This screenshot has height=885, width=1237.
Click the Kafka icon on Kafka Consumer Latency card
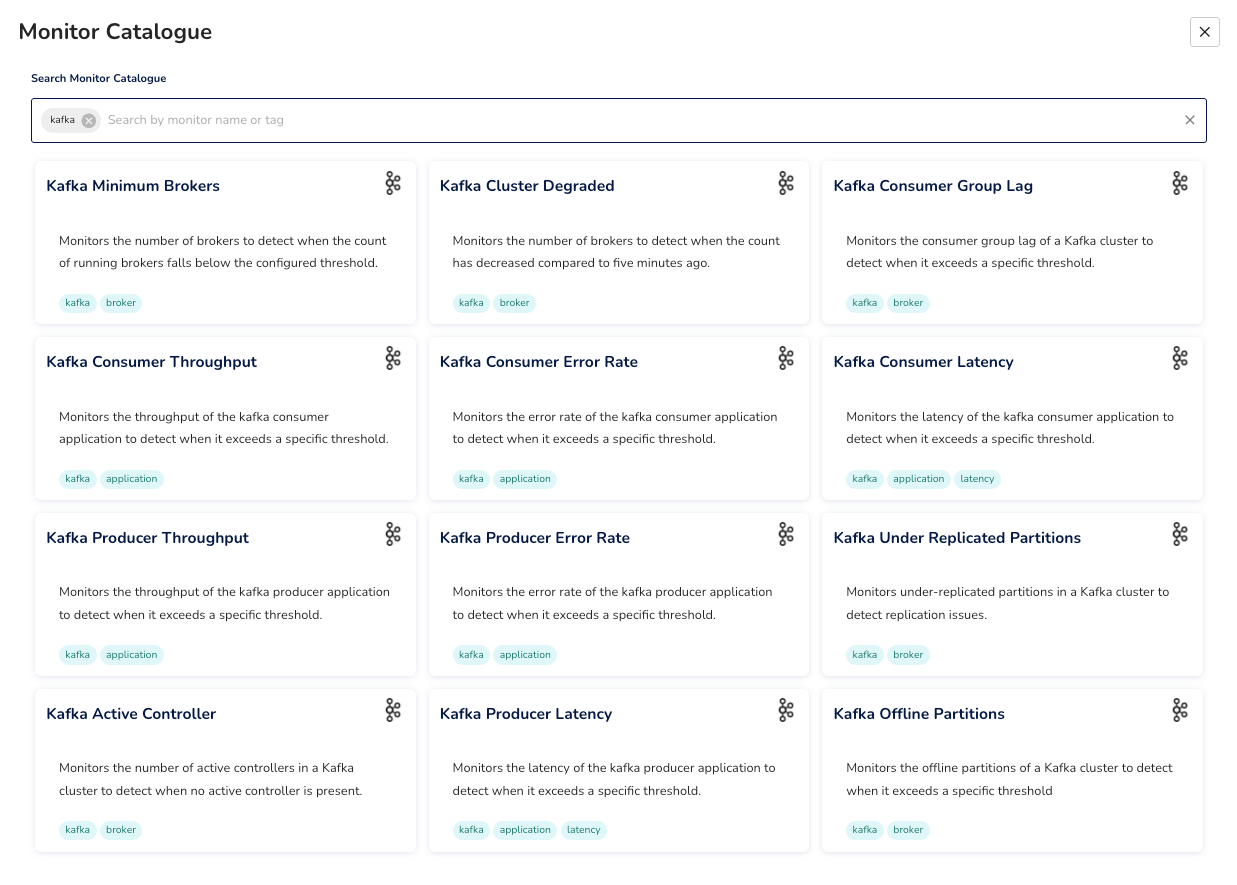point(1180,359)
